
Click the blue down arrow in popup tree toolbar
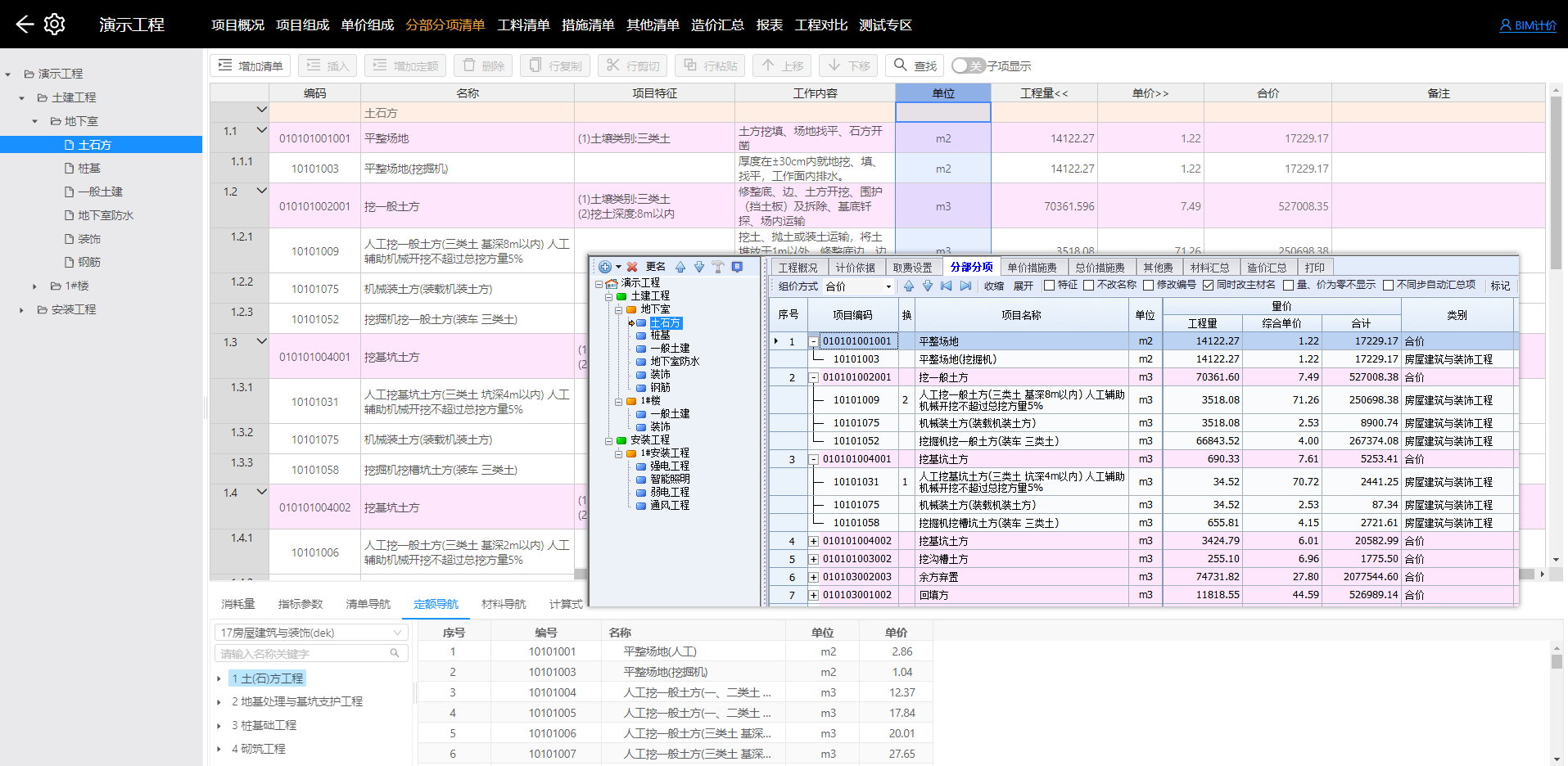click(699, 267)
